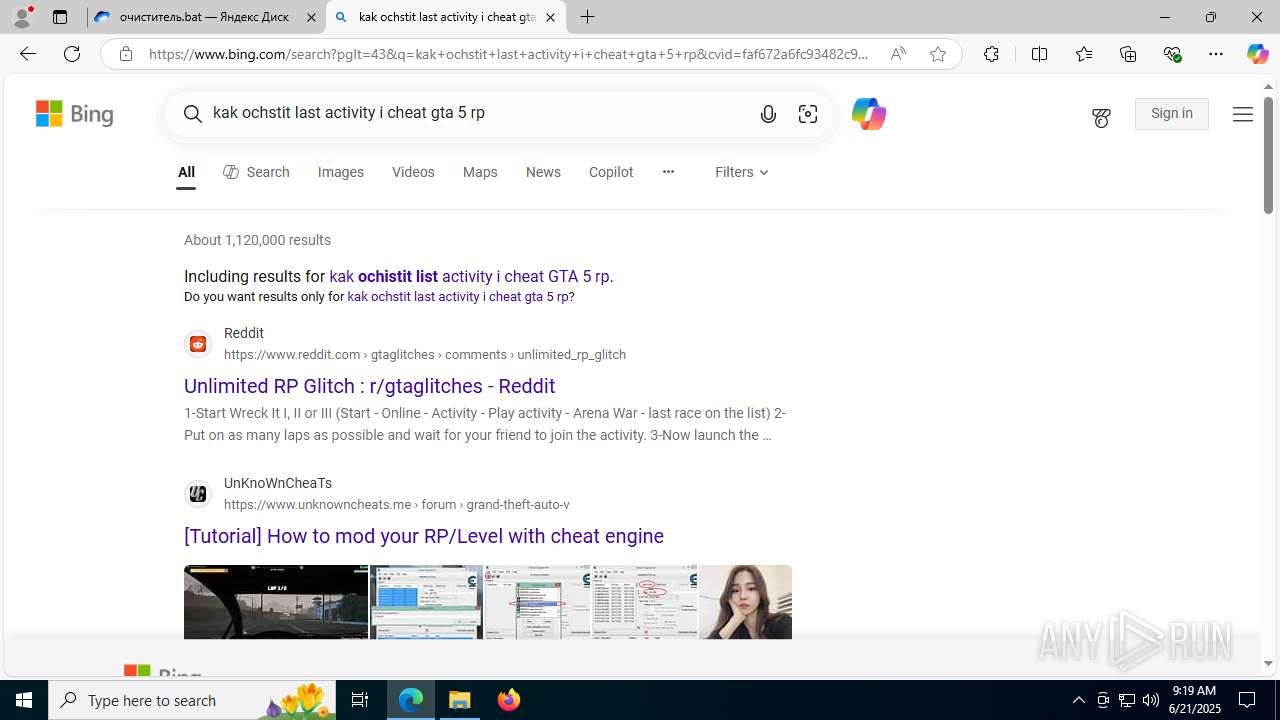Open the Copilot sidebar icon
The width and height of the screenshot is (1280, 720).
(1257, 54)
